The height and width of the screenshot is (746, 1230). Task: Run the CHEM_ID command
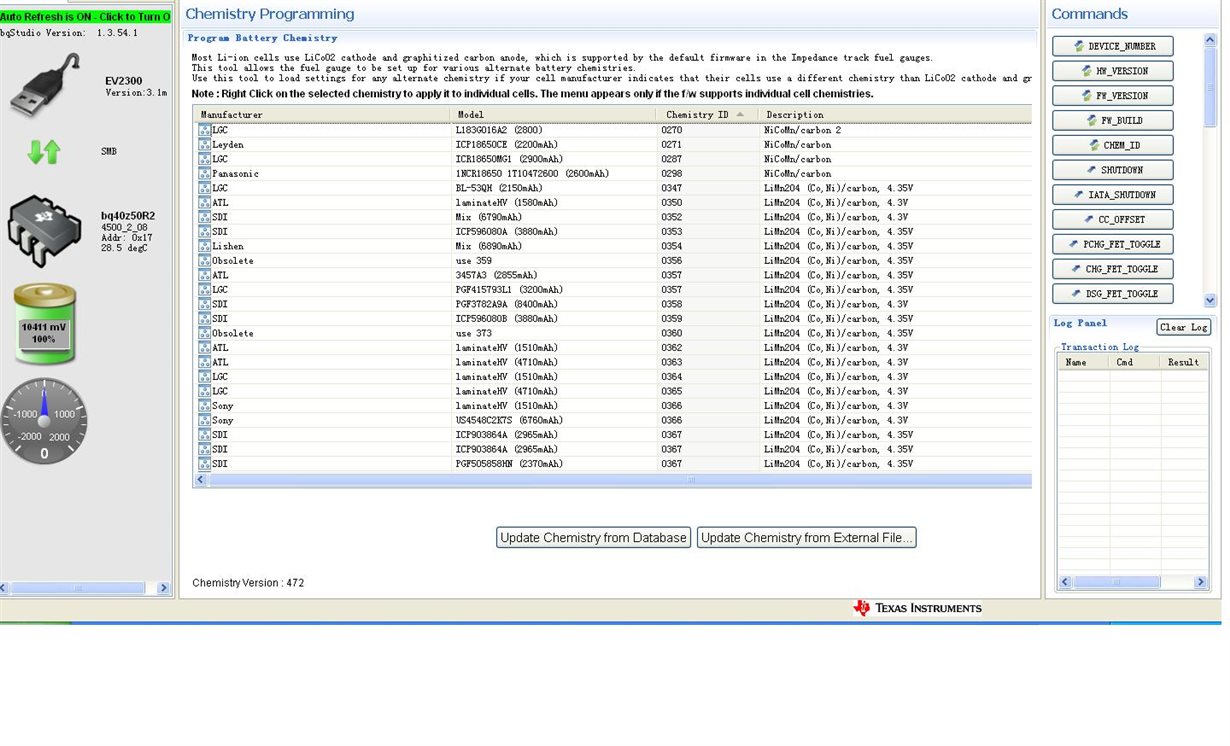(x=1112, y=145)
